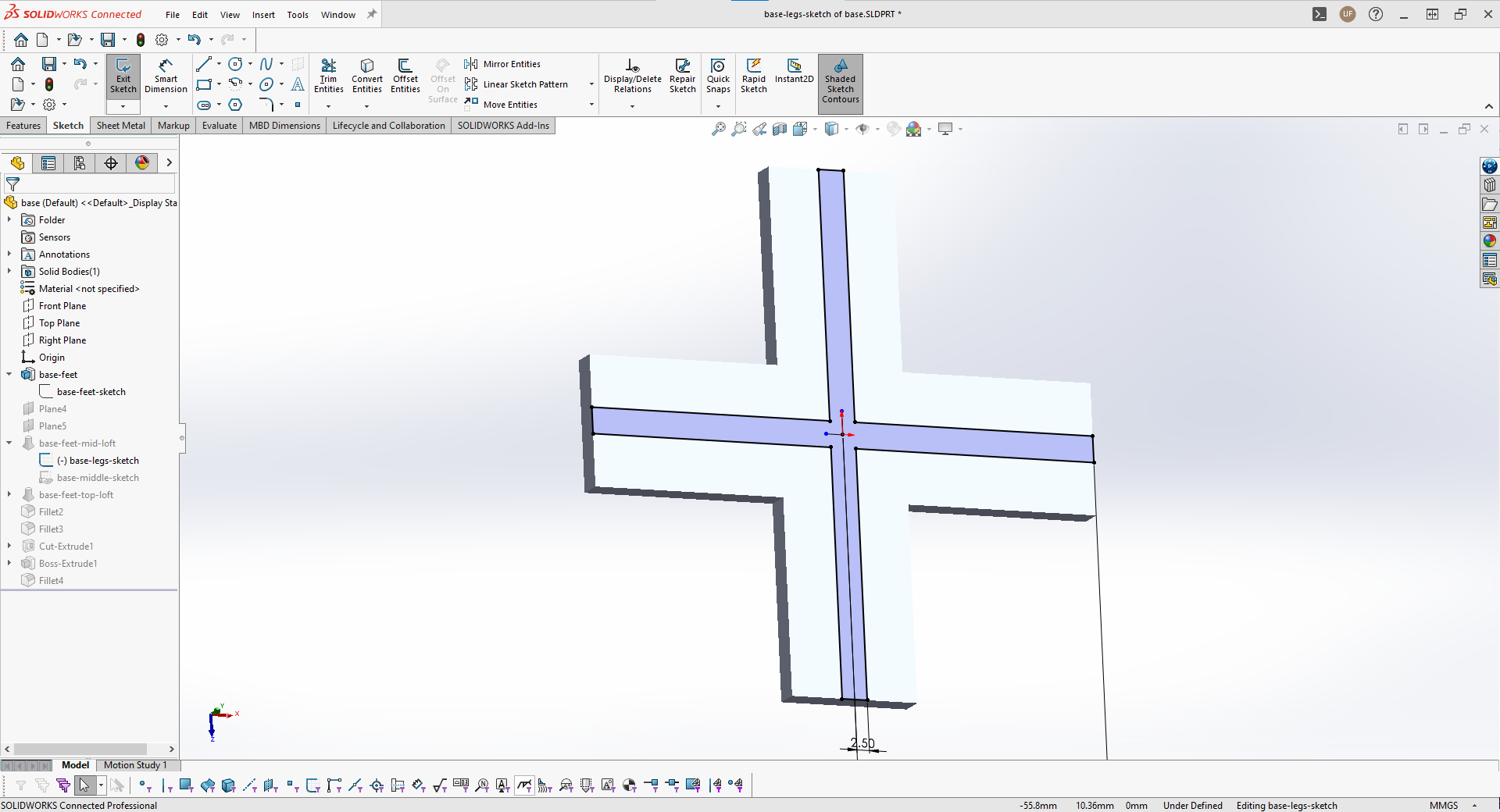Open the PropertyManager tab

tap(48, 162)
